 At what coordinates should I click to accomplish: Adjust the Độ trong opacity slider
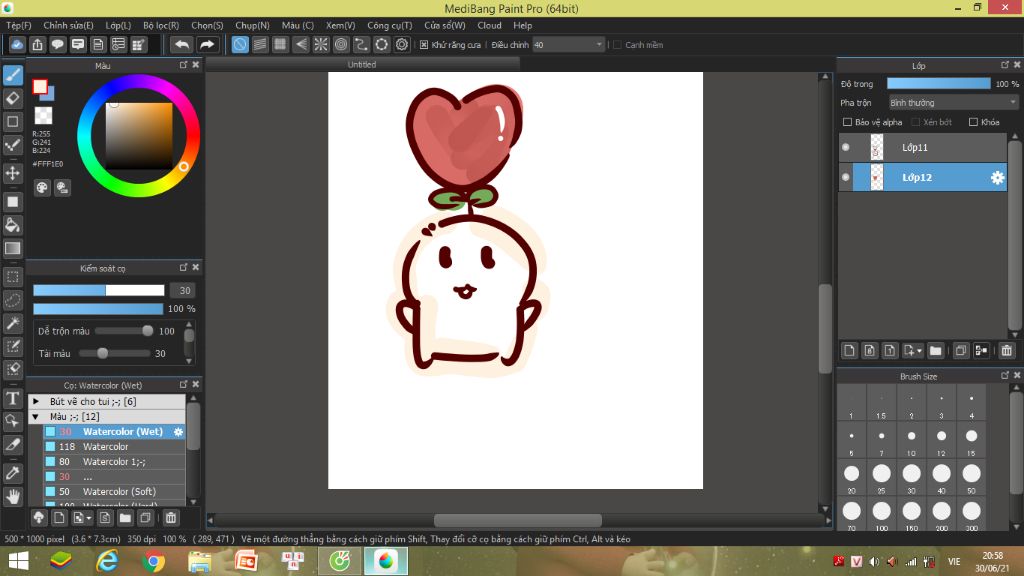coord(938,84)
